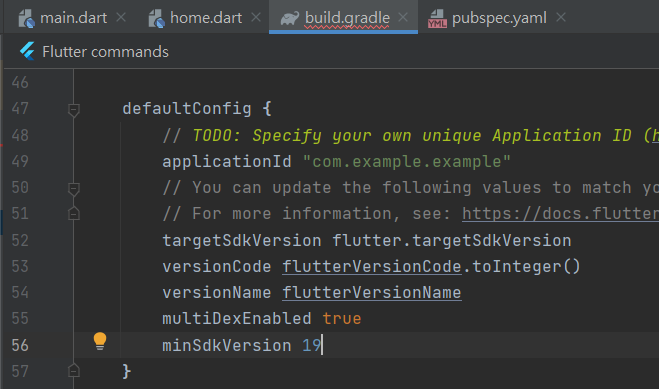
Task: Click the TODO comment on line 48
Action: [x=411, y=135]
